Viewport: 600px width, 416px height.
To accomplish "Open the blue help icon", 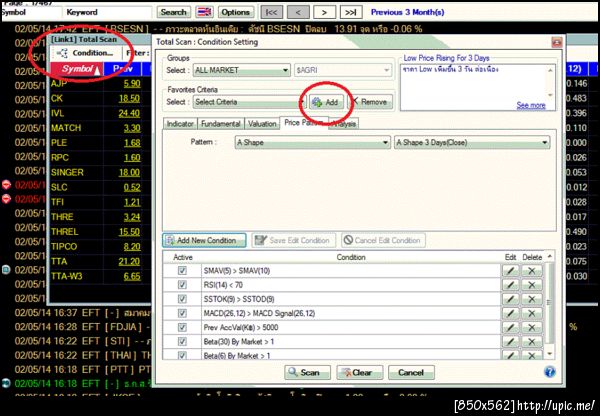I will [x=549, y=372].
